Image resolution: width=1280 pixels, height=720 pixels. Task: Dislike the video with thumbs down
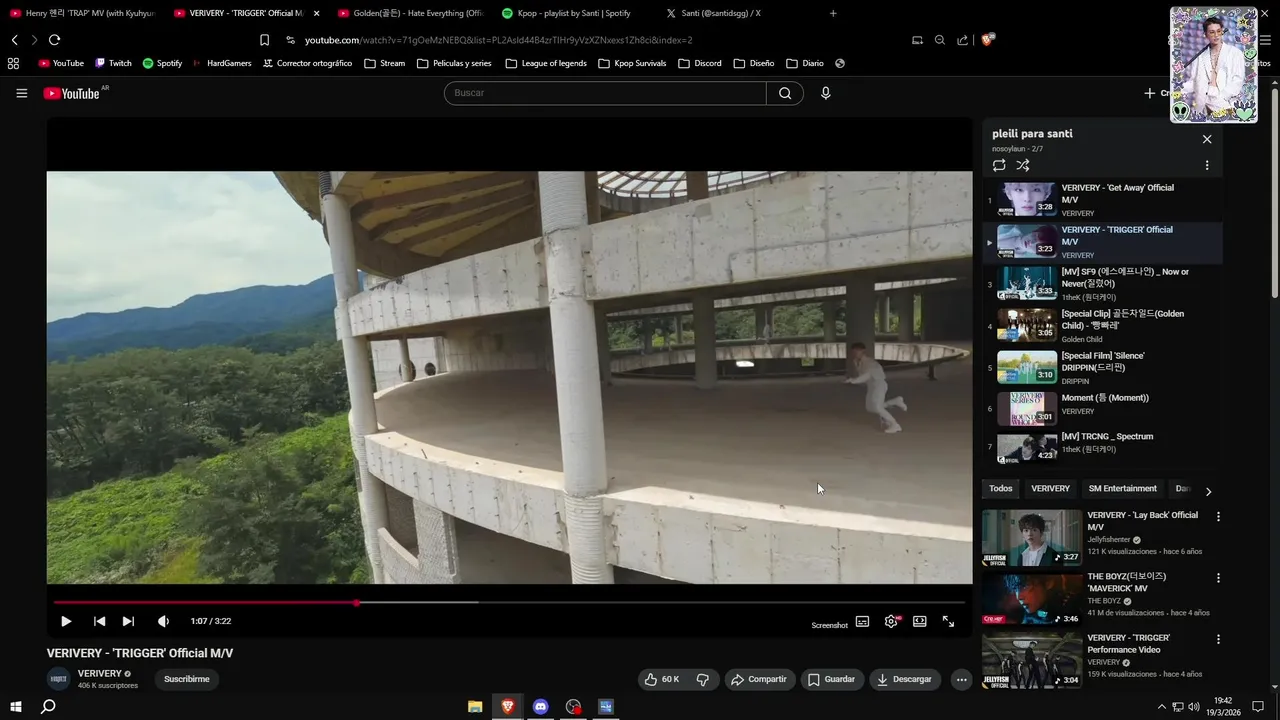pos(703,679)
